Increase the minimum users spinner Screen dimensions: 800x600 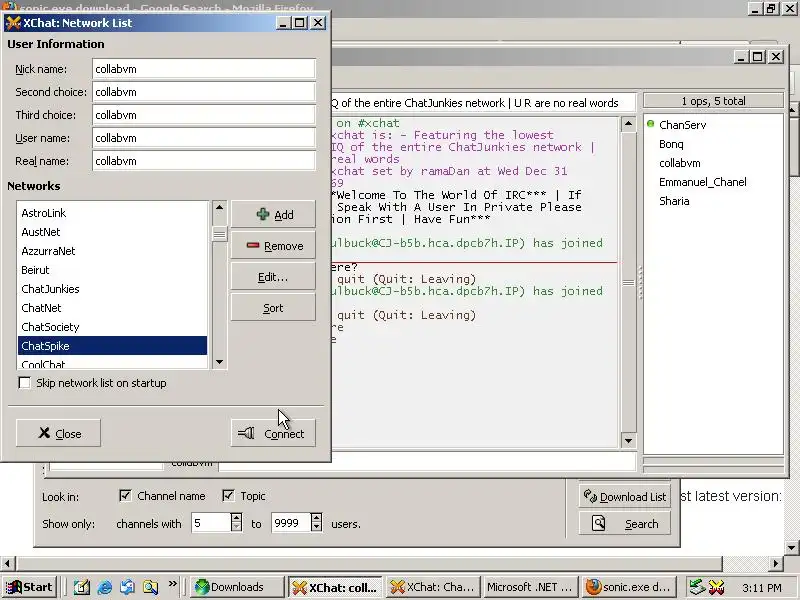point(236,518)
